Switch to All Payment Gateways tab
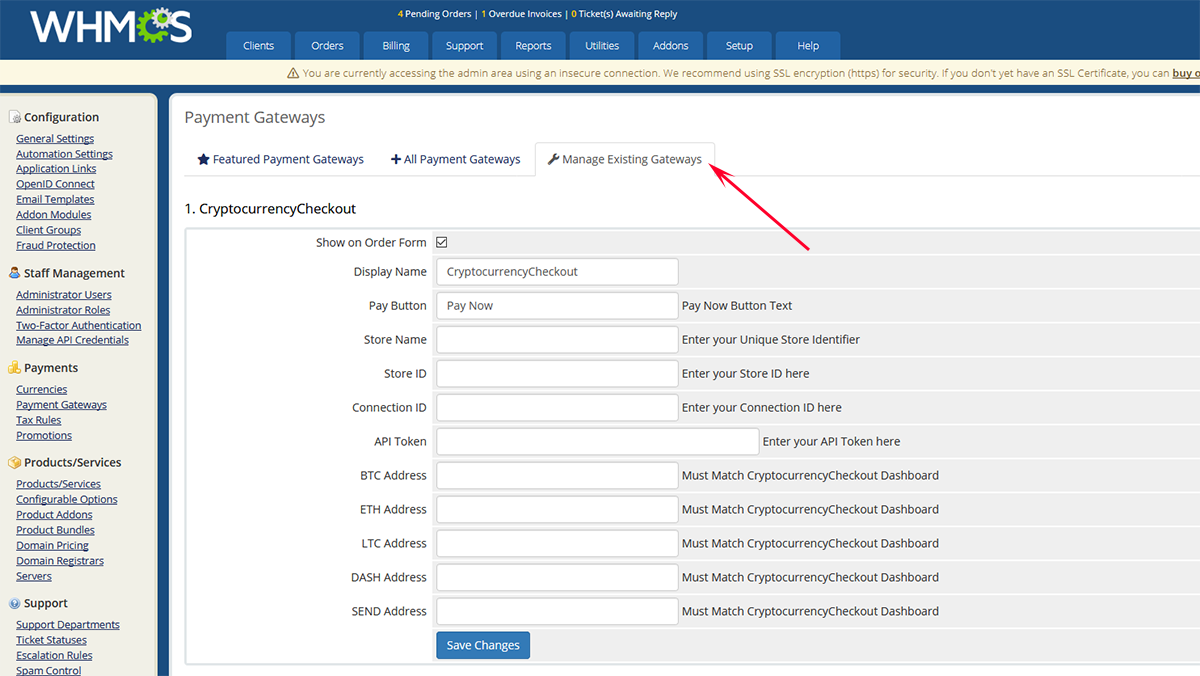This screenshot has width=1200, height=676. click(x=455, y=159)
